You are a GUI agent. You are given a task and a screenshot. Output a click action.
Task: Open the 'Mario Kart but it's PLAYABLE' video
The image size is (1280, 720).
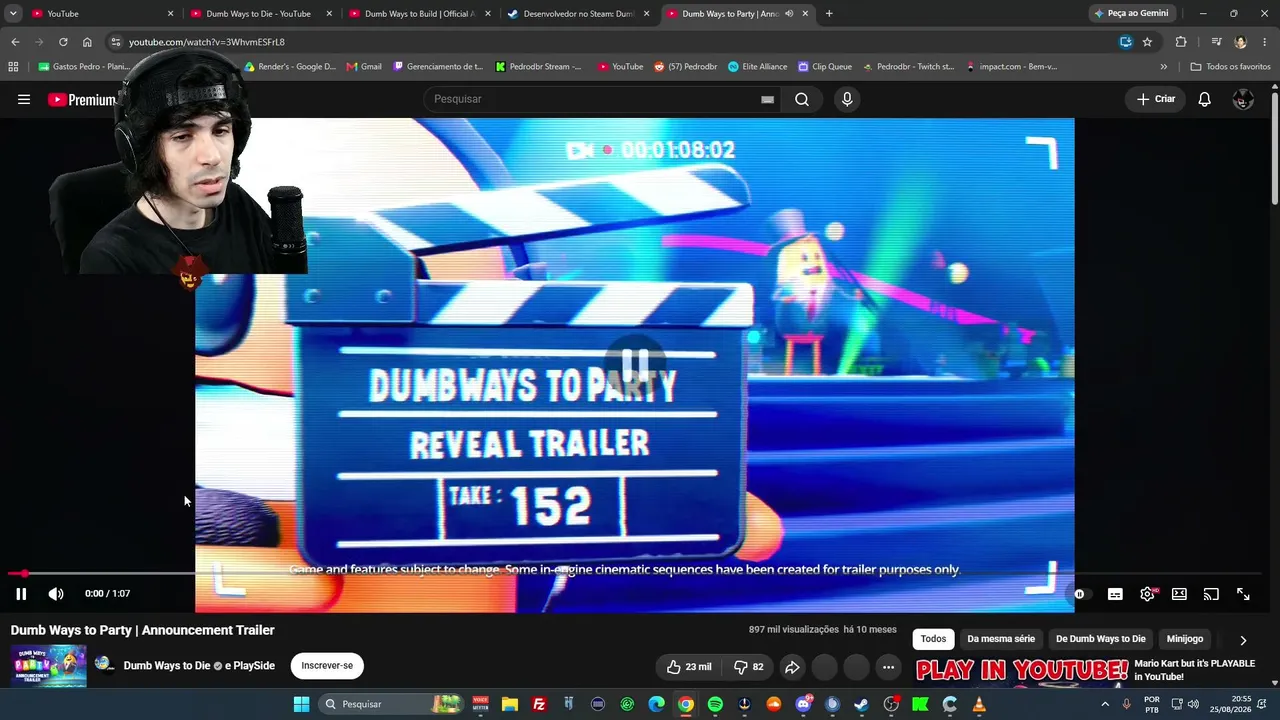1195,670
